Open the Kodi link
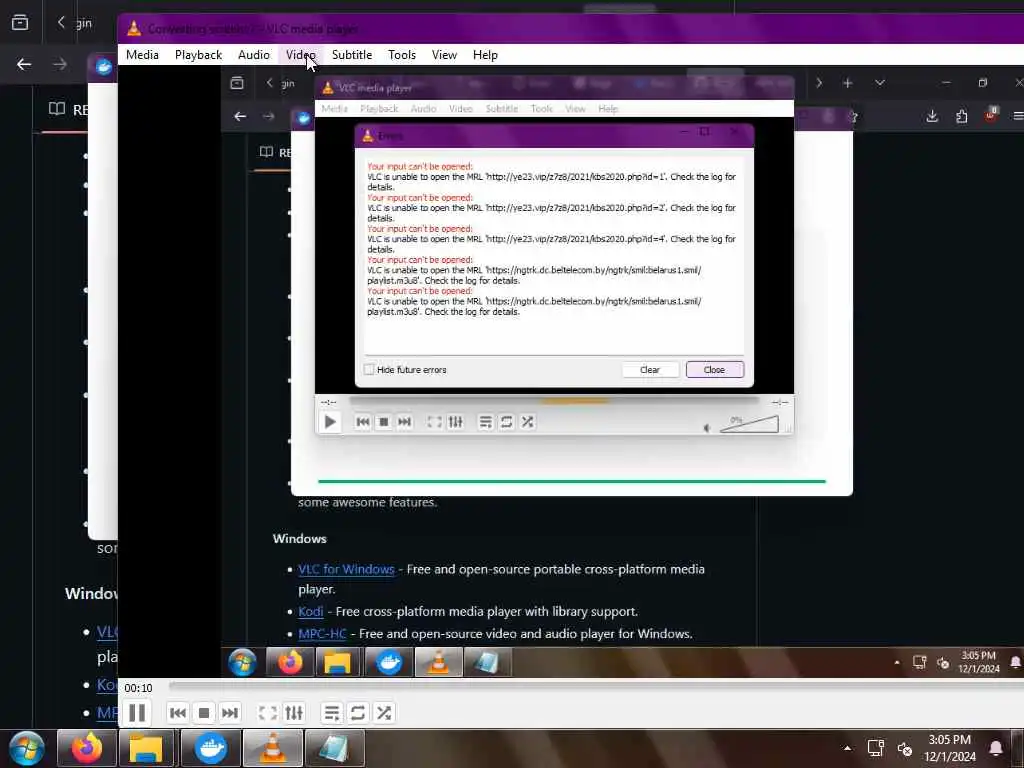 point(311,611)
